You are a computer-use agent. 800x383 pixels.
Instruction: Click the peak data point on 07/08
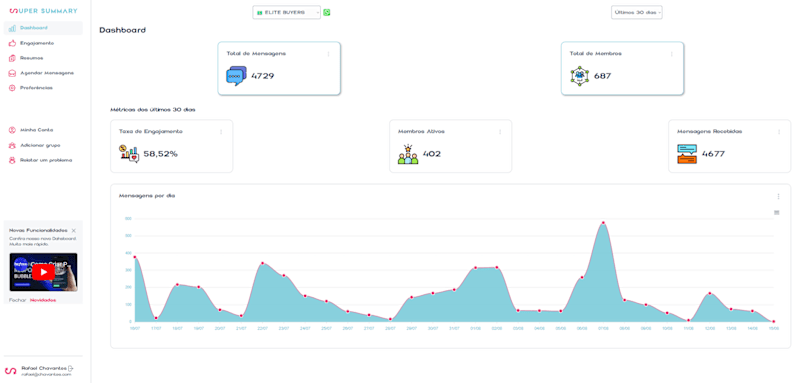pos(603,223)
